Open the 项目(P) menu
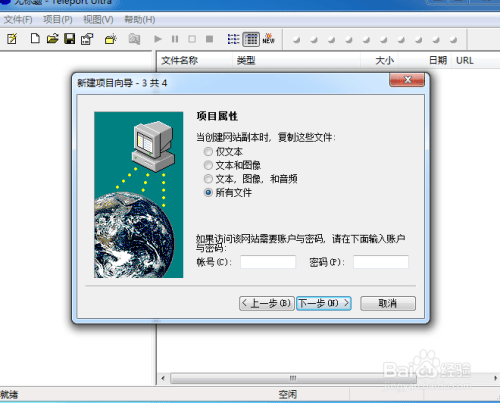Image resolution: width=500 pixels, height=403 pixels. 58,20
